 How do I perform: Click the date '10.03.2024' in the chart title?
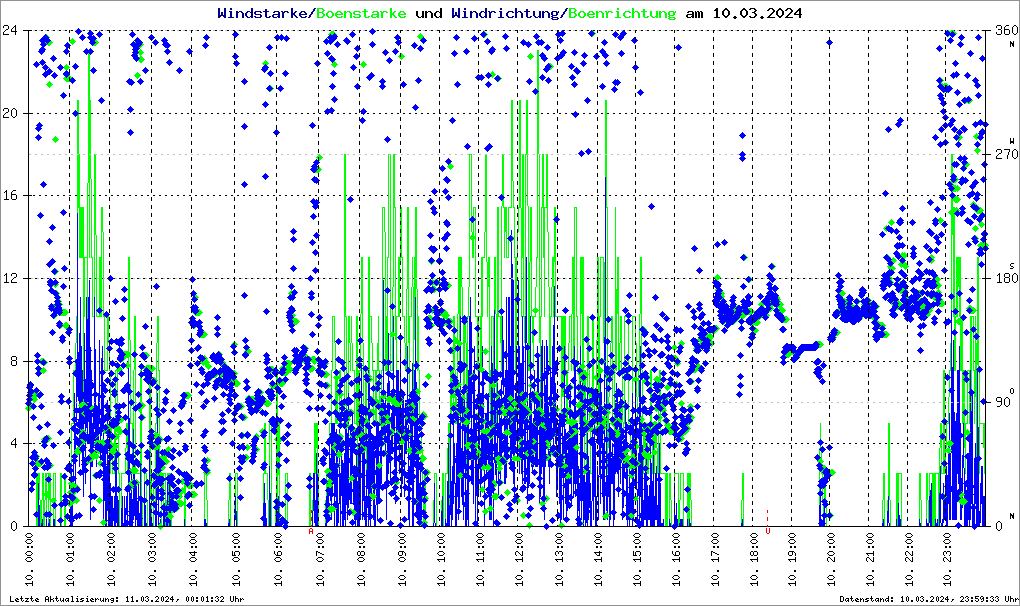click(756, 13)
